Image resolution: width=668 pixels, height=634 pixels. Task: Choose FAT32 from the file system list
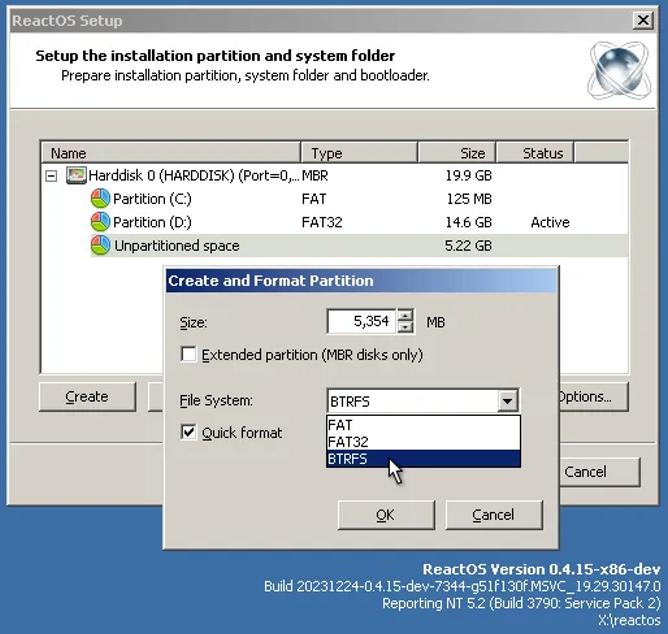(423, 442)
